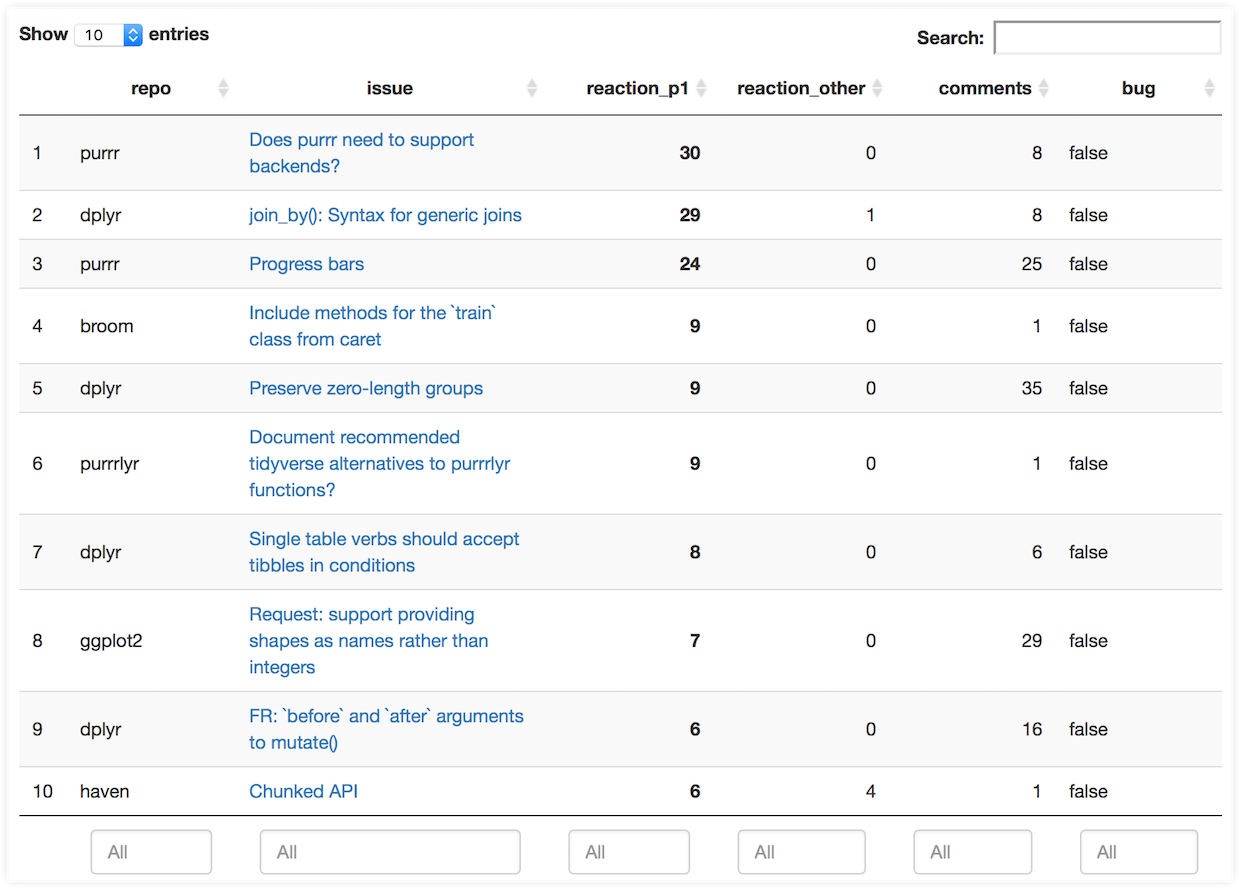This screenshot has width=1240, height=889.
Task: Click the comments column filter field
Action: 973,852
